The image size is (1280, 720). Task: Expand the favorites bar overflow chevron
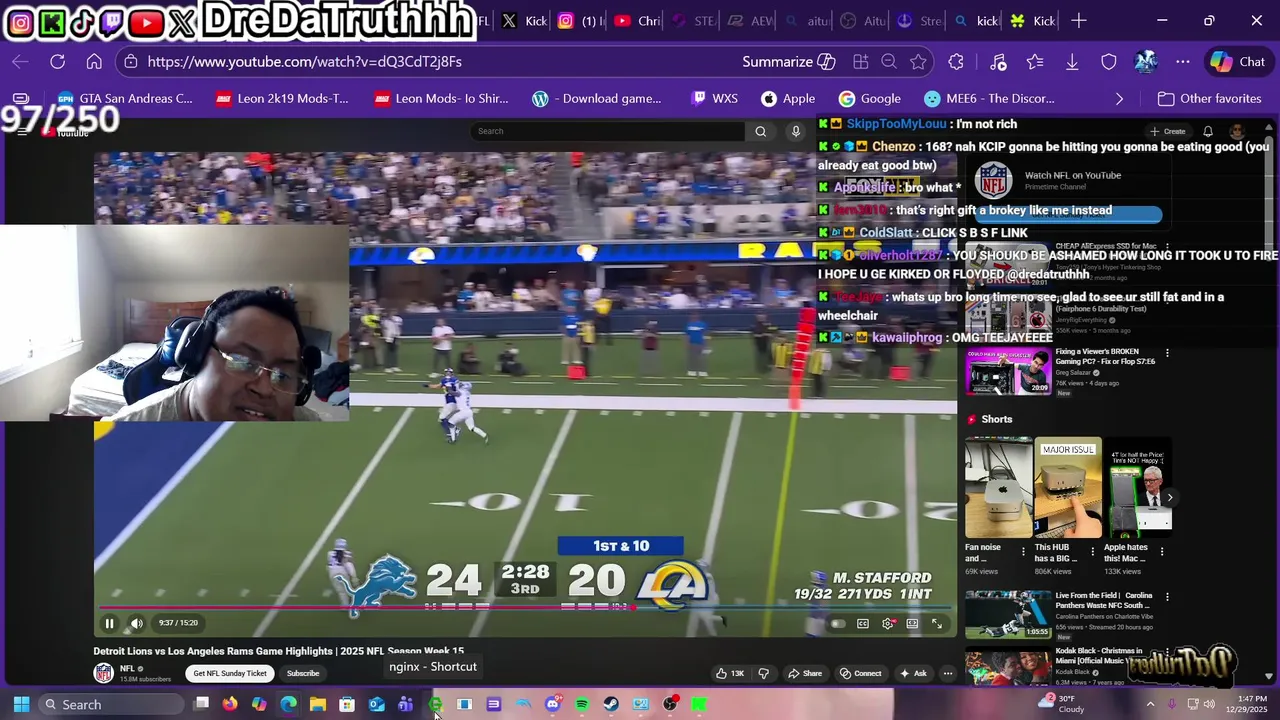click(1119, 99)
